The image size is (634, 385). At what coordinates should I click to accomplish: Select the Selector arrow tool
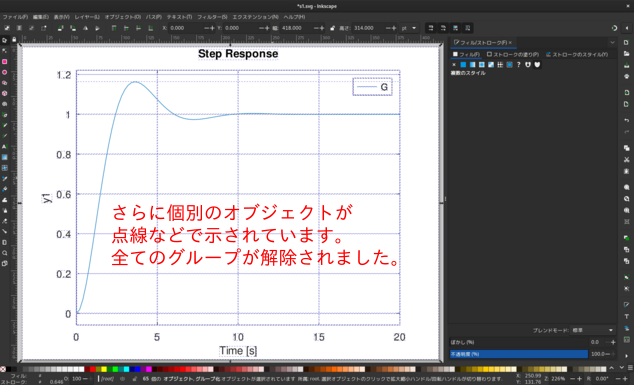click(x=4, y=40)
